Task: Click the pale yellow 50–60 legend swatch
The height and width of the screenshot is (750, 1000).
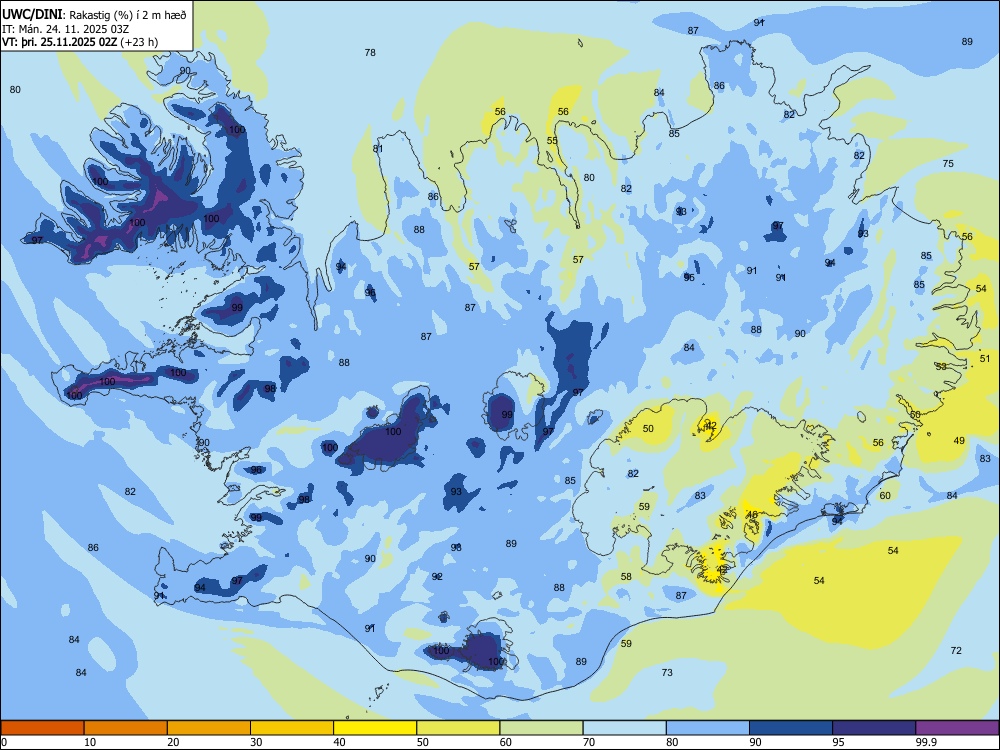Action: (458, 728)
